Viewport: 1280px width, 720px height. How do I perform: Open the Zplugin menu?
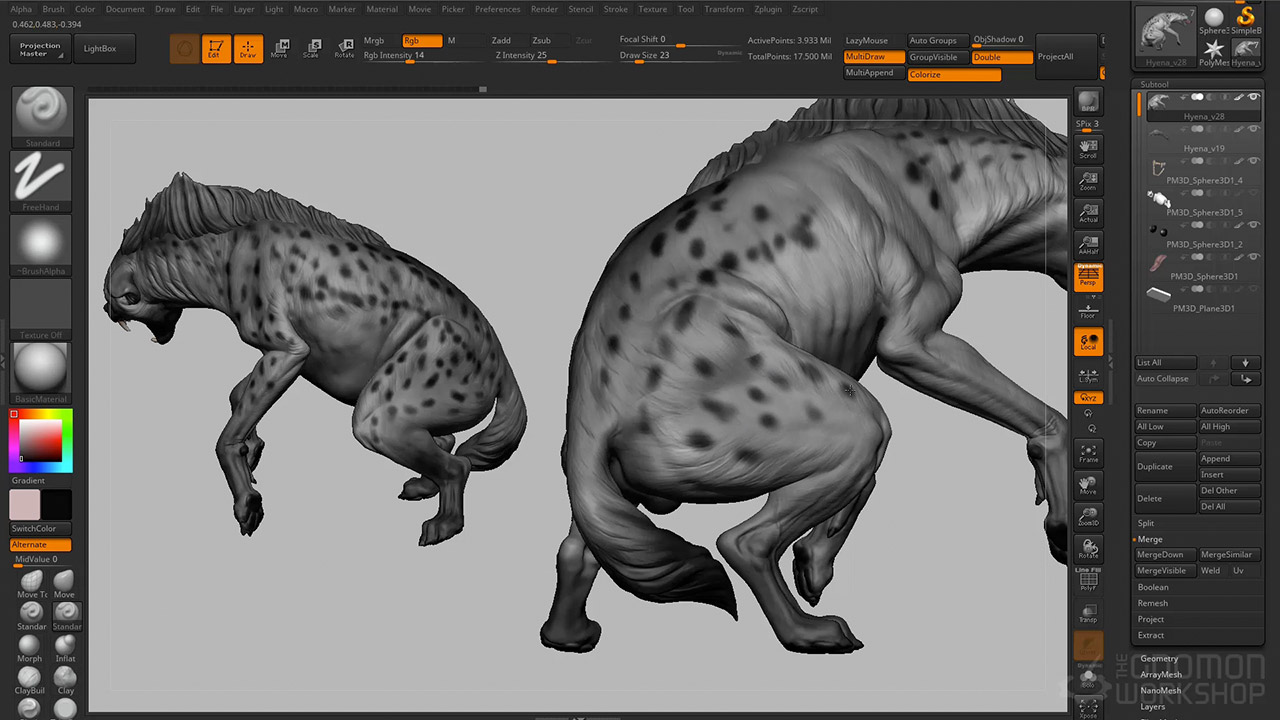pyautogui.click(x=768, y=9)
